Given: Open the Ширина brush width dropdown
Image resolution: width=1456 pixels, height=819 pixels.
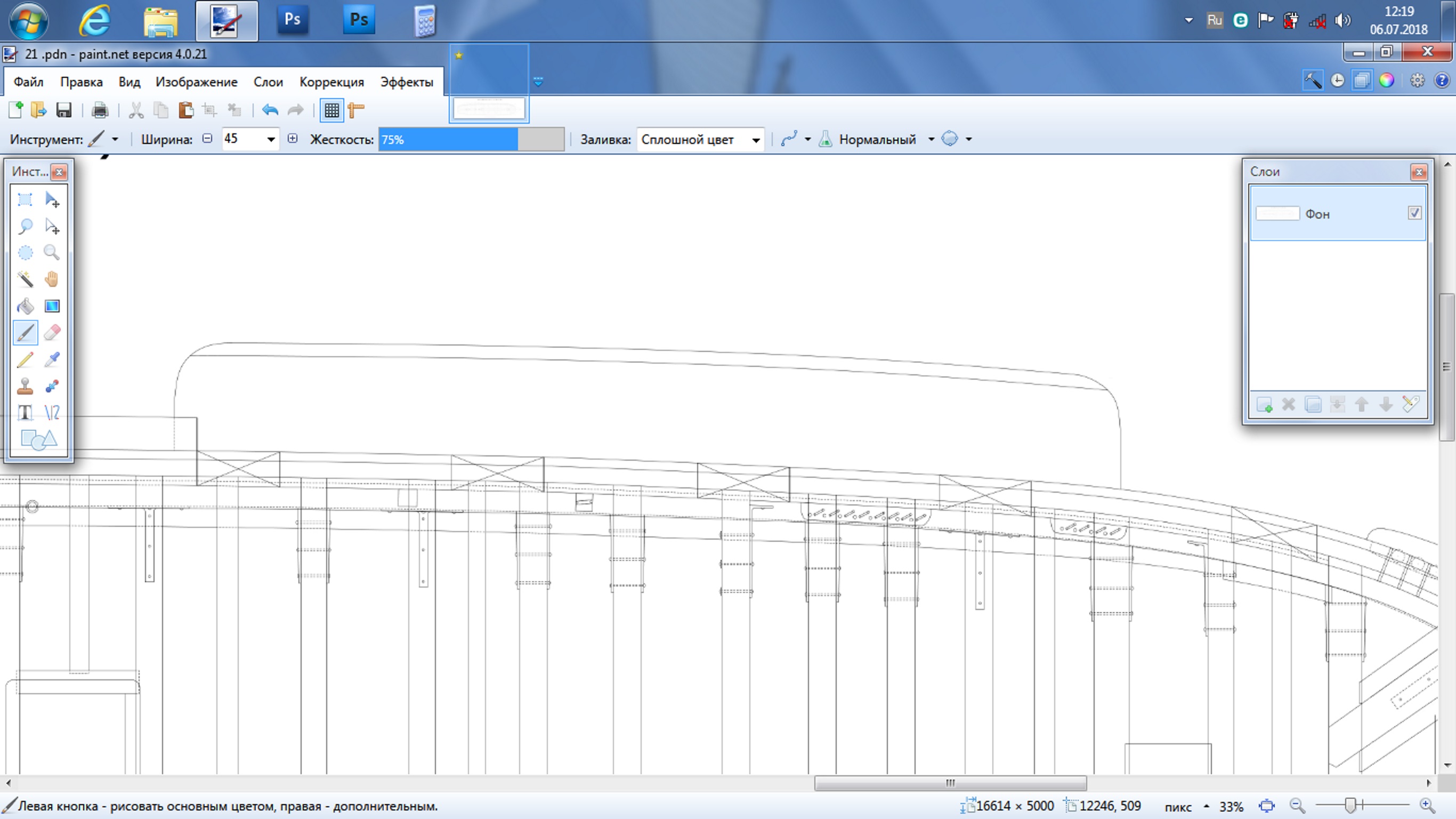Looking at the screenshot, I should point(271,139).
